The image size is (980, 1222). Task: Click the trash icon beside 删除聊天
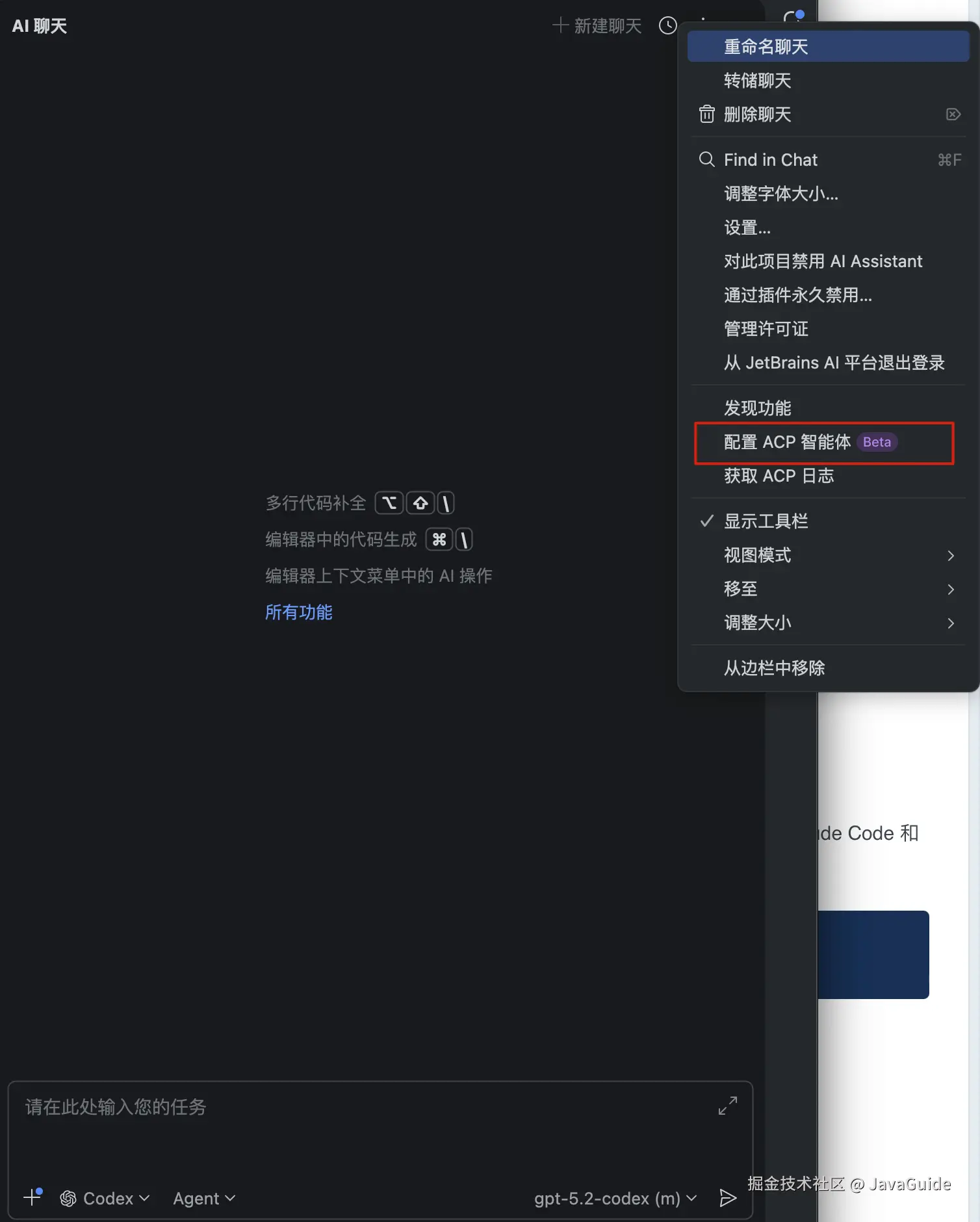706,114
